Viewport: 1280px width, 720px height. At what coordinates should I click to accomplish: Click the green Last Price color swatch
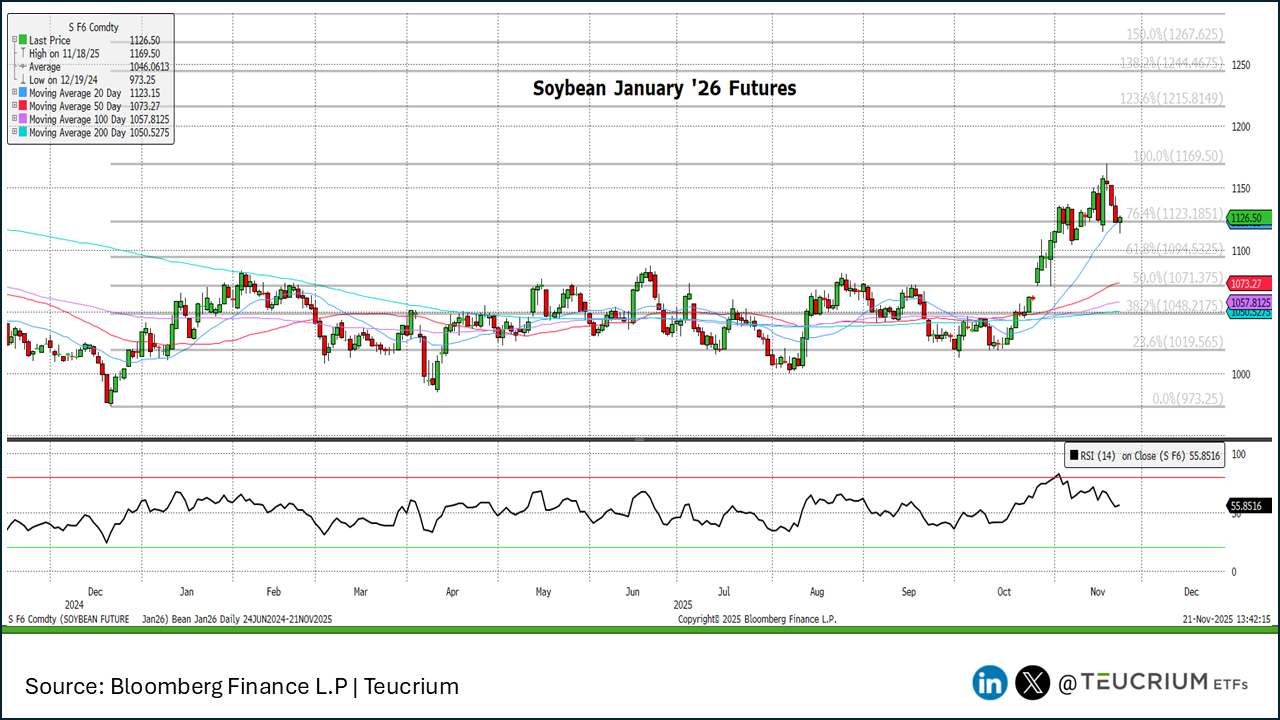tap(23, 40)
